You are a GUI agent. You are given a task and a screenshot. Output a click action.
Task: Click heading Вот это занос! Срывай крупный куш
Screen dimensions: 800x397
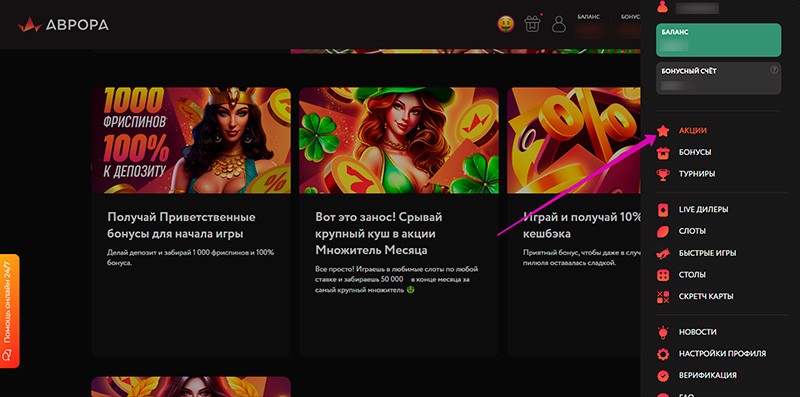[379, 234]
